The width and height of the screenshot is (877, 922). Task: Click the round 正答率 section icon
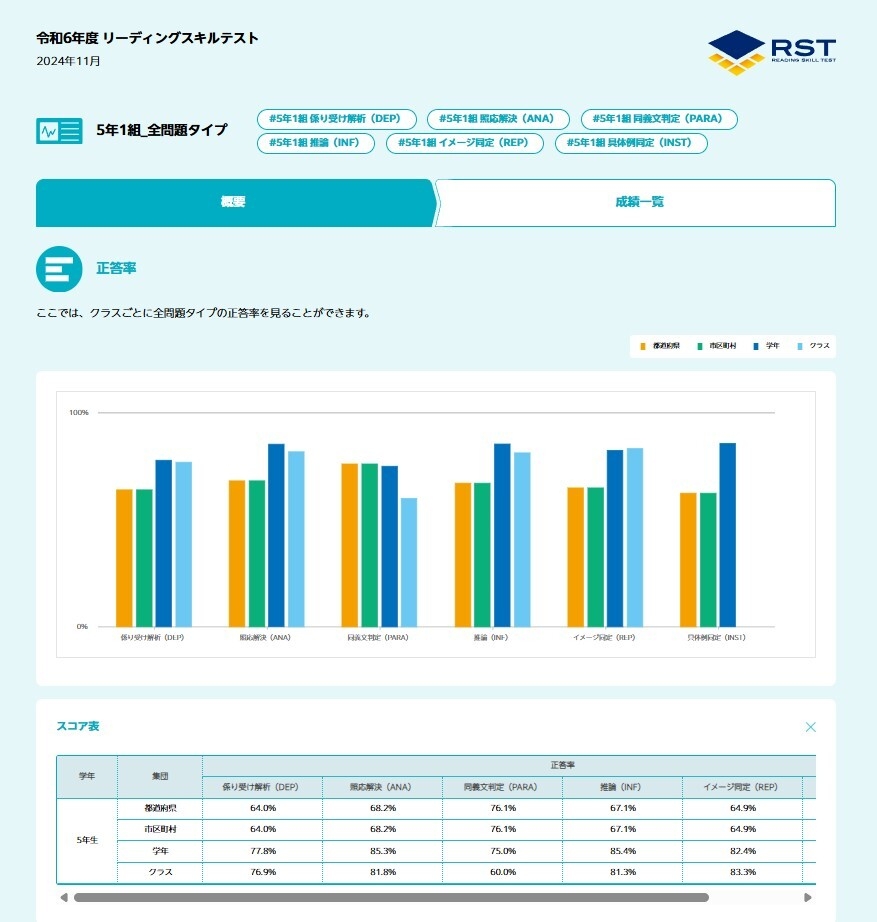coord(59,269)
